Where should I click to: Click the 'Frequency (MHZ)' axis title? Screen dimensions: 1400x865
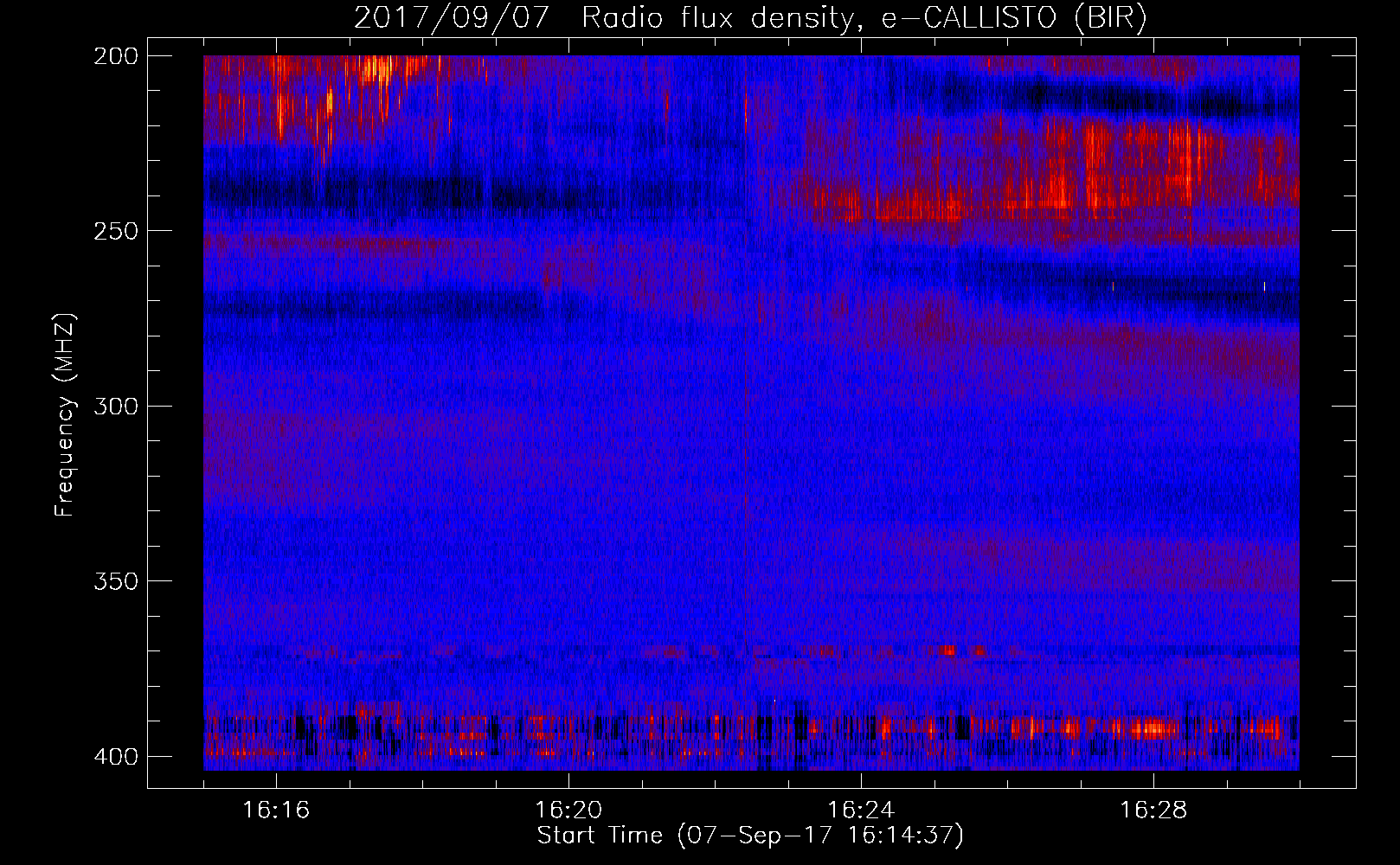pos(65,414)
